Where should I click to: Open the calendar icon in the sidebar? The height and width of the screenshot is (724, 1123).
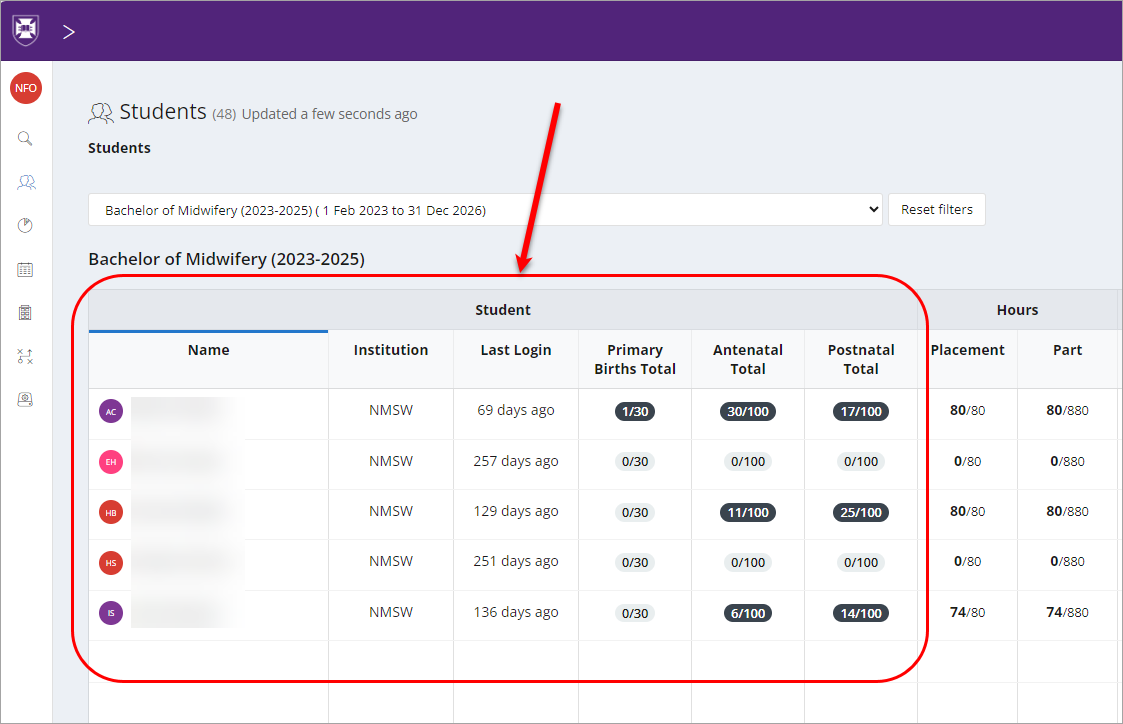pos(25,268)
